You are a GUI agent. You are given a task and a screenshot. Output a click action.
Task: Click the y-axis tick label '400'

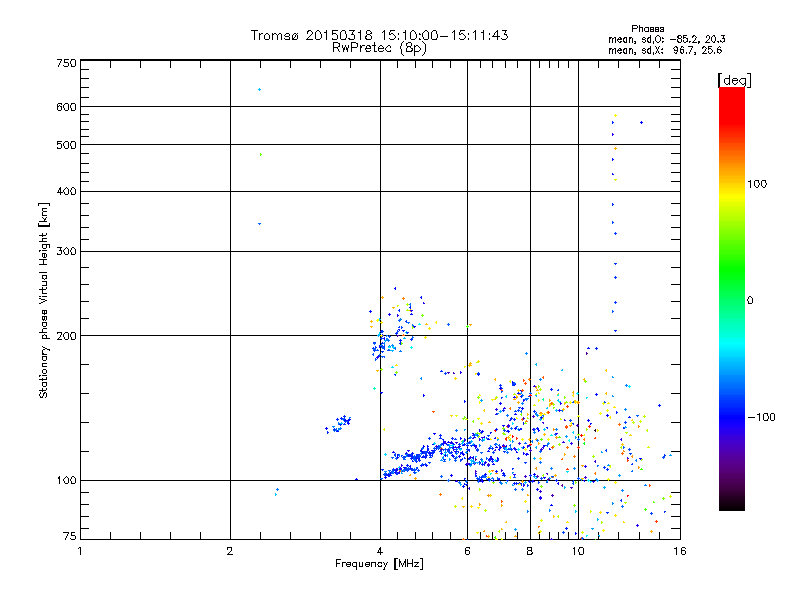coord(66,191)
